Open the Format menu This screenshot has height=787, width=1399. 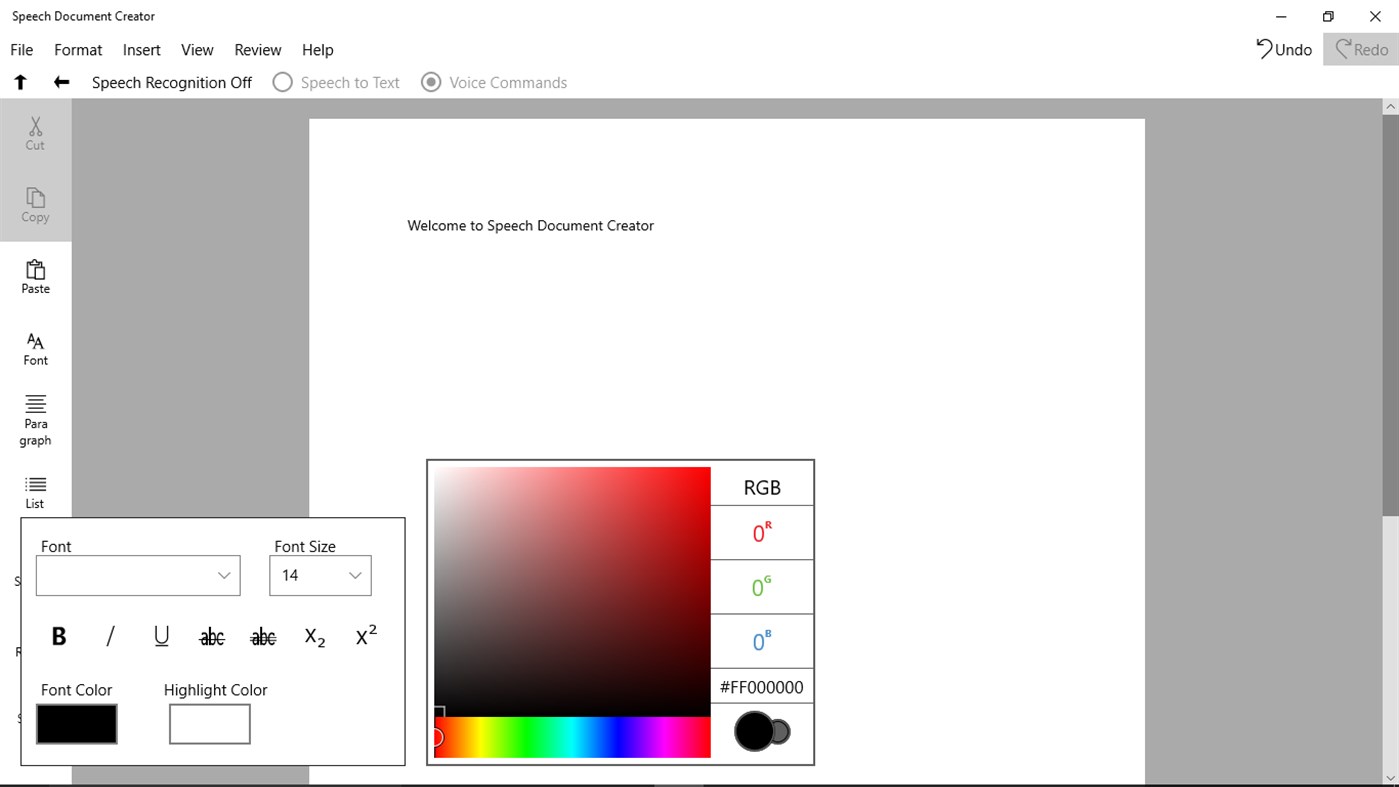pos(77,49)
